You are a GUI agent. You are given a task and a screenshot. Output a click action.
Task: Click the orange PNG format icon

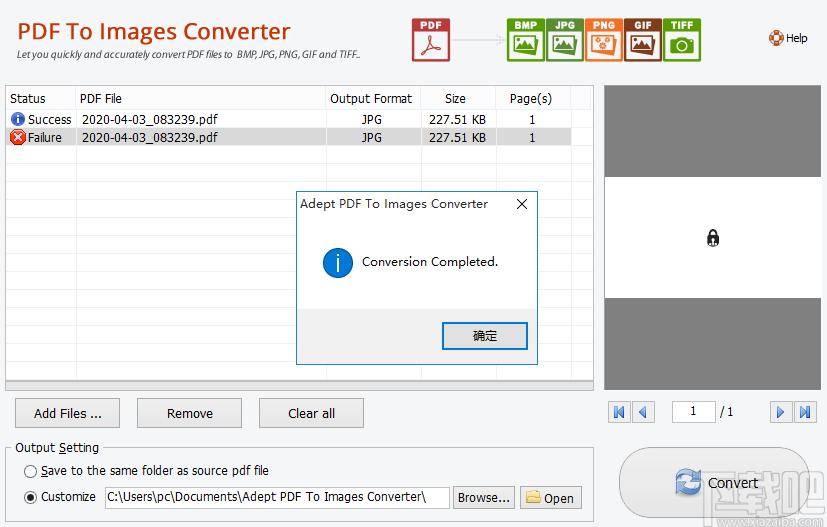(603, 40)
